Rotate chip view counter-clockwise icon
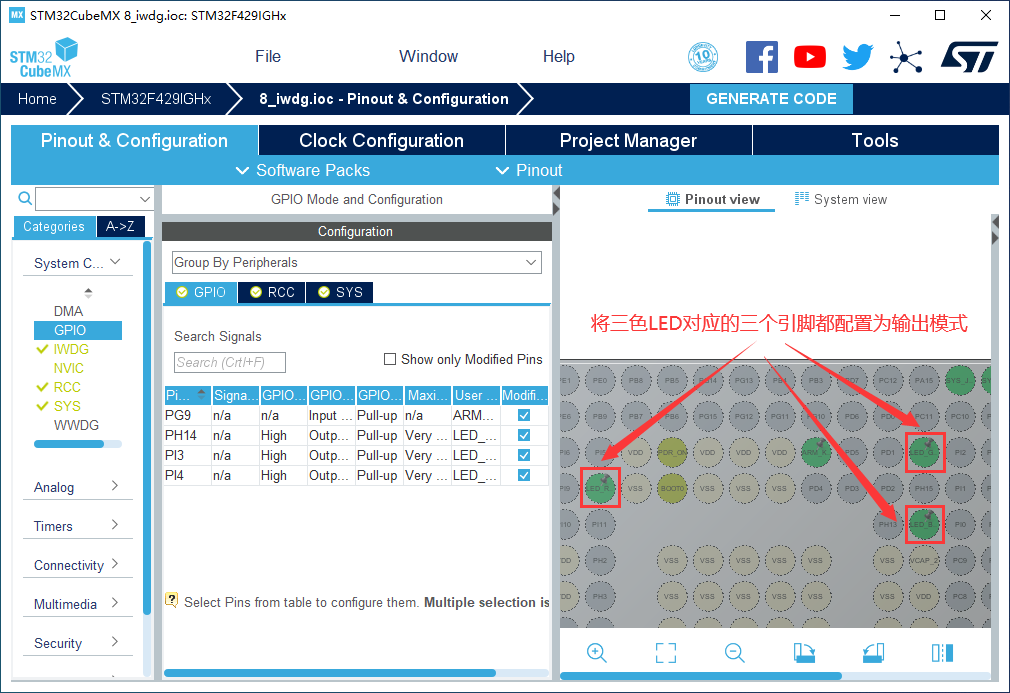This screenshot has width=1010, height=693. coord(873,653)
